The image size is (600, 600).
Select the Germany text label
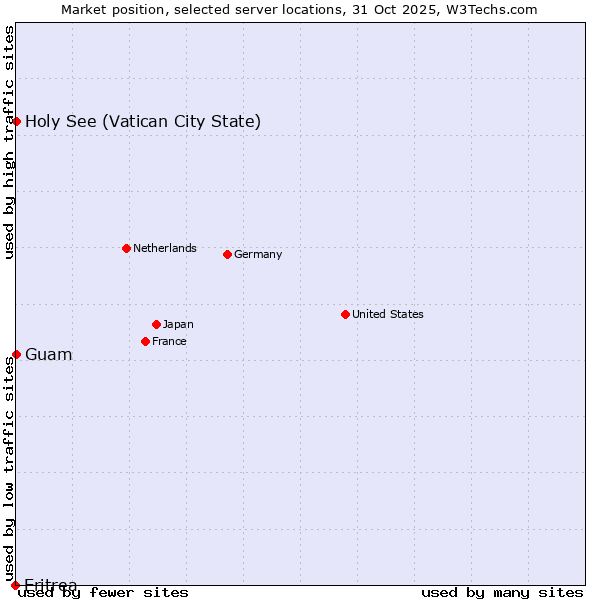point(258,254)
